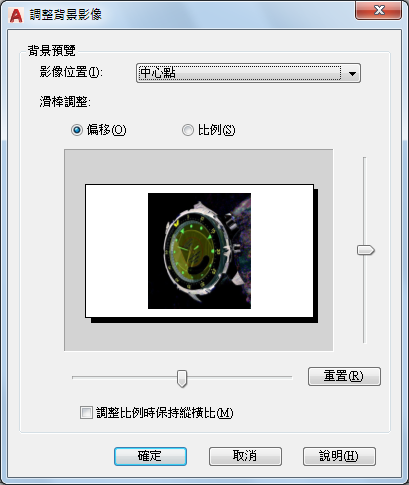Screen dimensions: 409x485
Task: Click lower part of vertical slider track
Action: pyautogui.click(x=365, y=299)
